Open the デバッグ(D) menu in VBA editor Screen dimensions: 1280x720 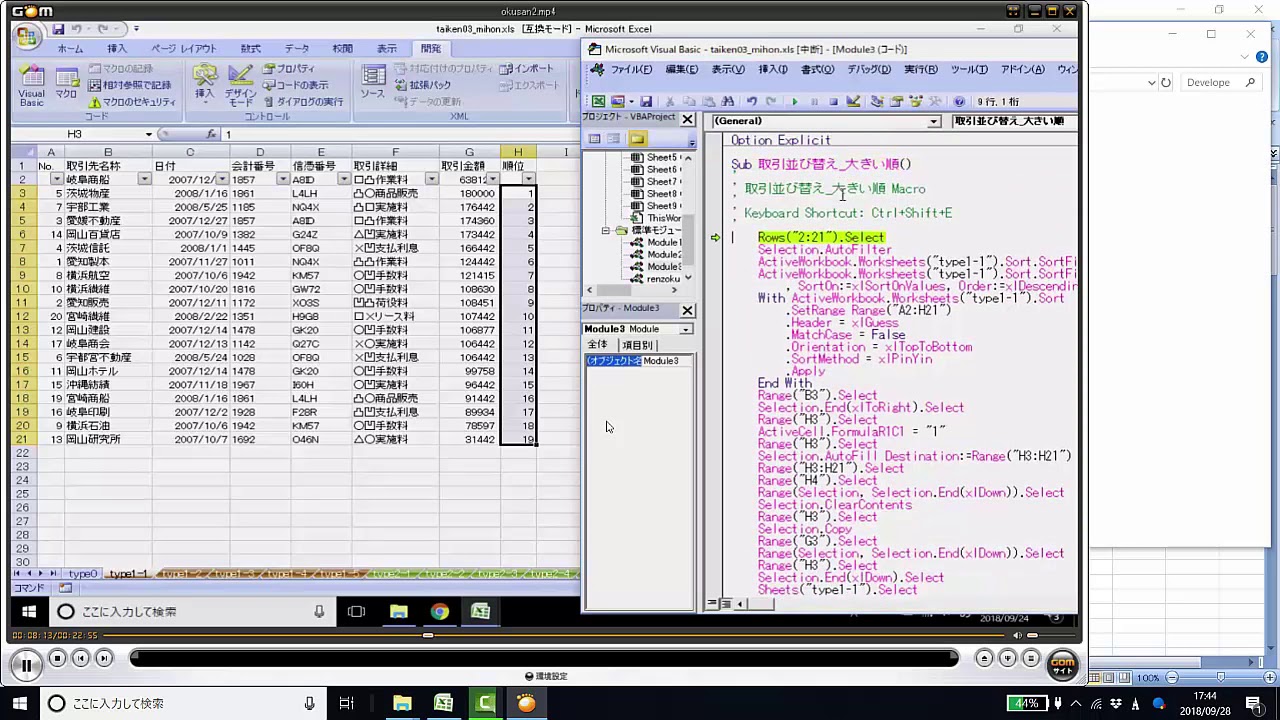tap(868, 70)
